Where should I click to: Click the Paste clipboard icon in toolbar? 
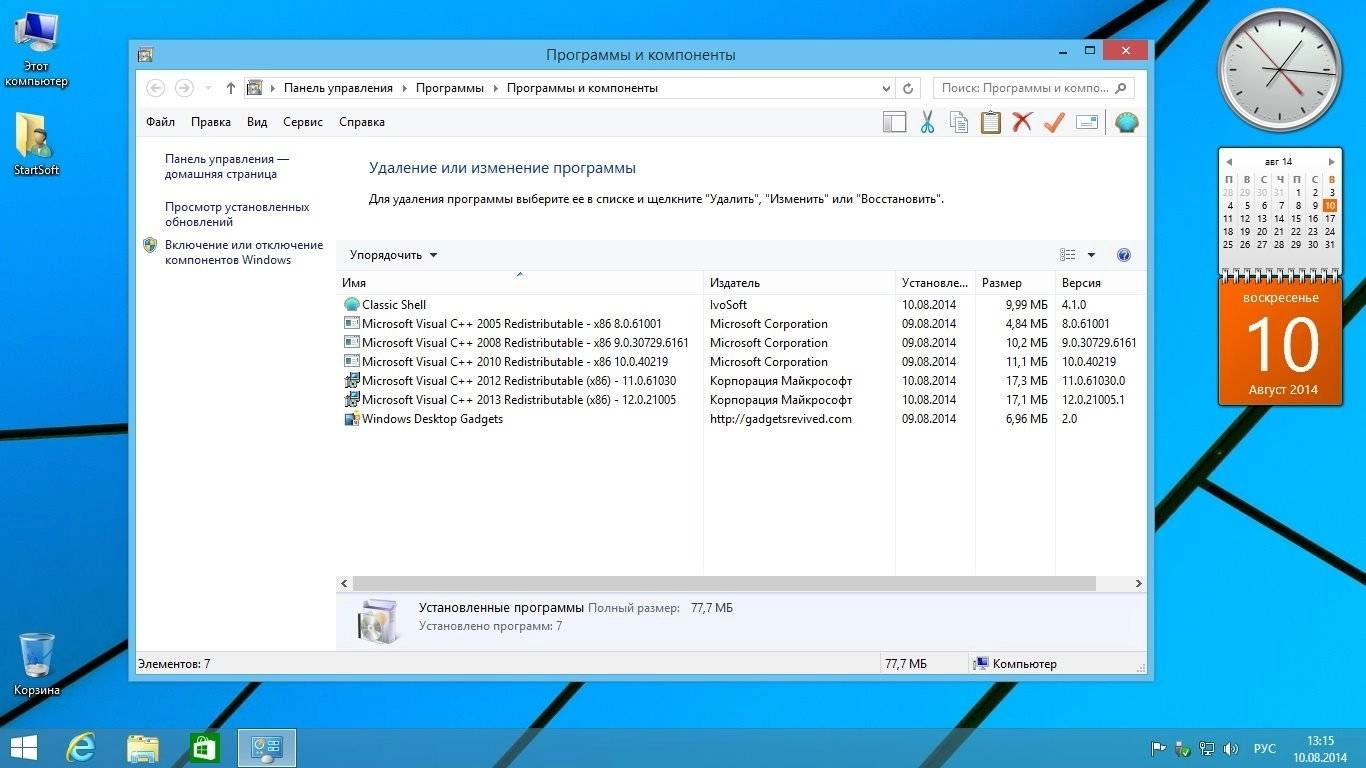(x=990, y=122)
